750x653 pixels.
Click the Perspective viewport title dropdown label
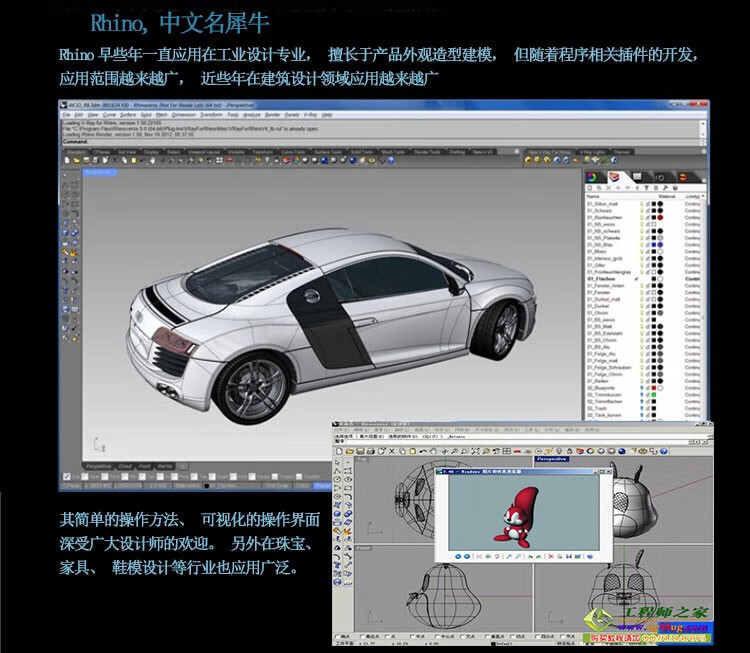(98, 172)
